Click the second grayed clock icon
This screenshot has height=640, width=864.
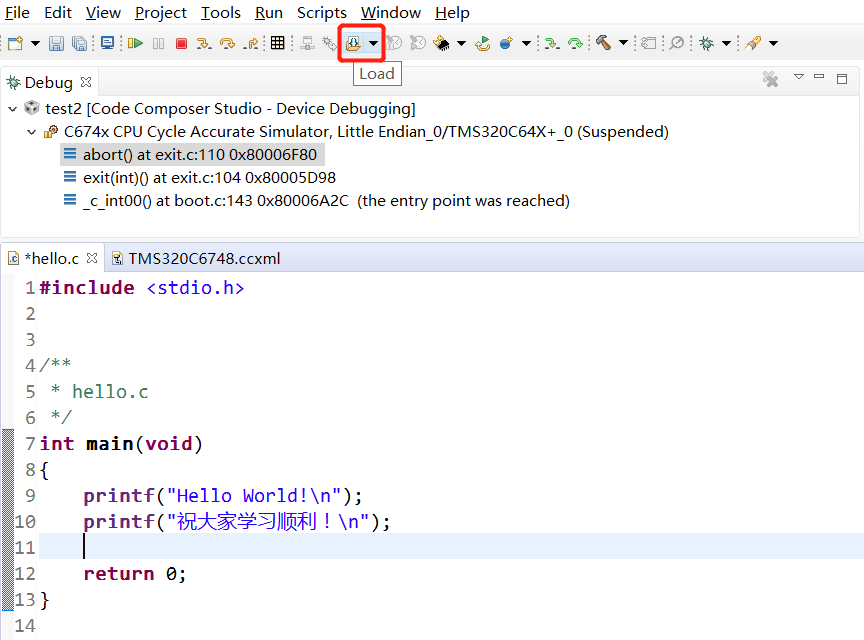tap(418, 43)
